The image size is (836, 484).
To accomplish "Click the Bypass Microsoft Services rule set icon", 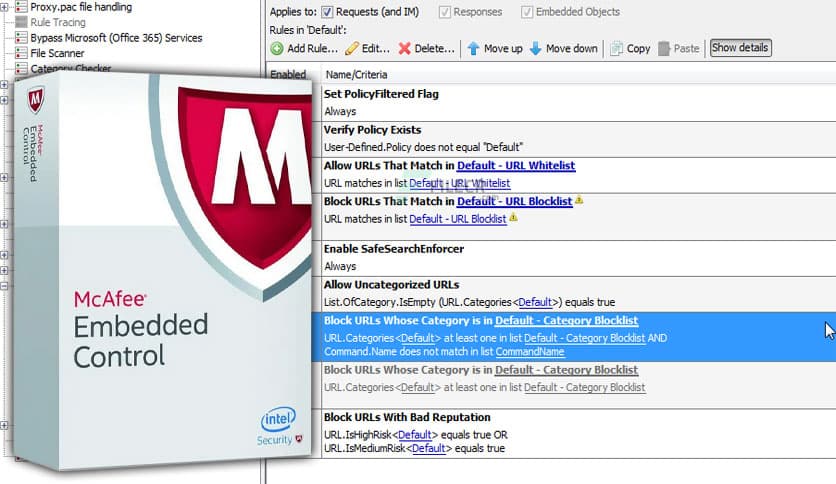I will tap(21, 38).
